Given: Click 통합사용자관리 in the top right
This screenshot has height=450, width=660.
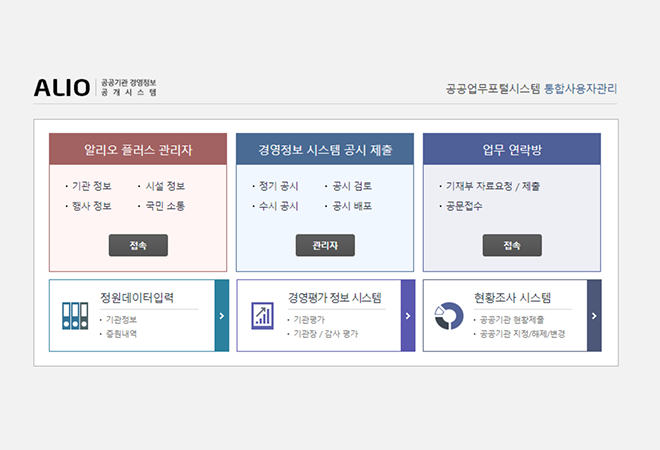Looking at the screenshot, I should (x=580, y=88).
